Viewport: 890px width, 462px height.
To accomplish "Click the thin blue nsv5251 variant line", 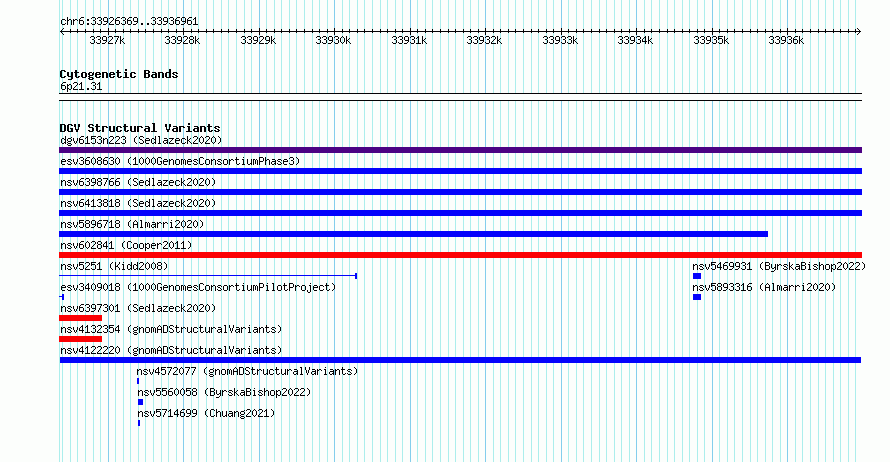I will pyautogui.click(x=208, y=276).
